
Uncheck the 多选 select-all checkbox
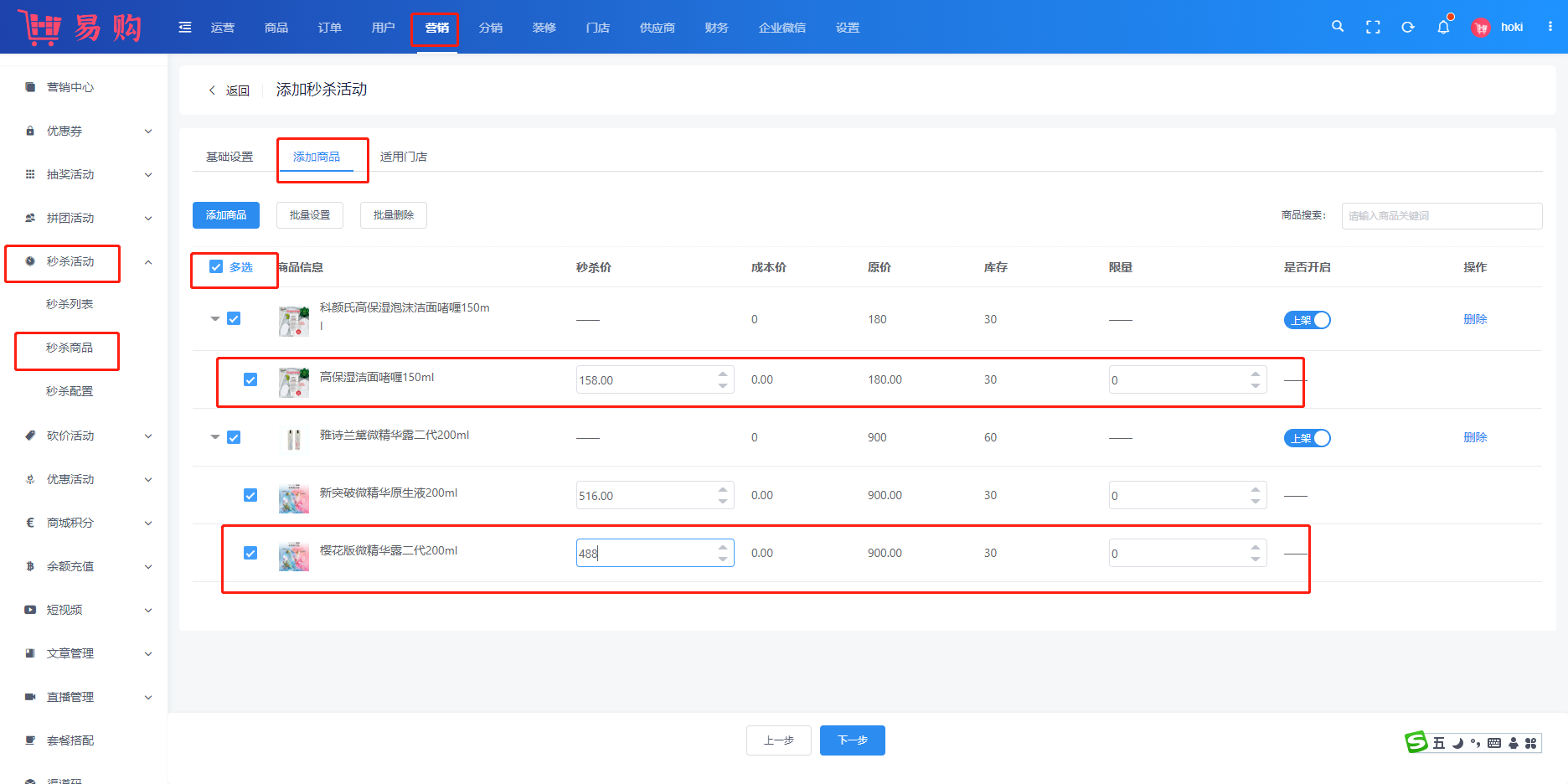216,267
